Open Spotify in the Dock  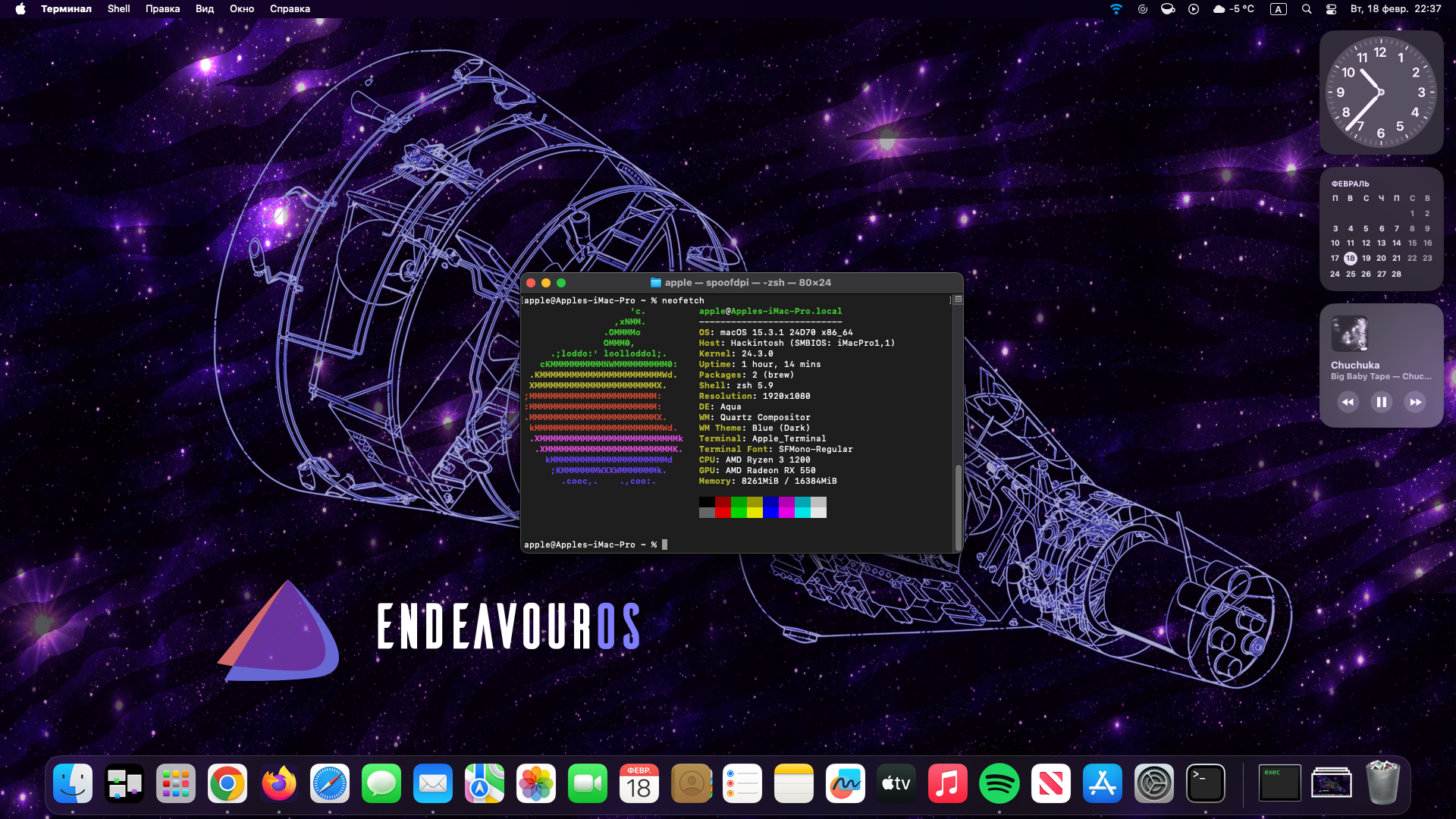point(999,783)
